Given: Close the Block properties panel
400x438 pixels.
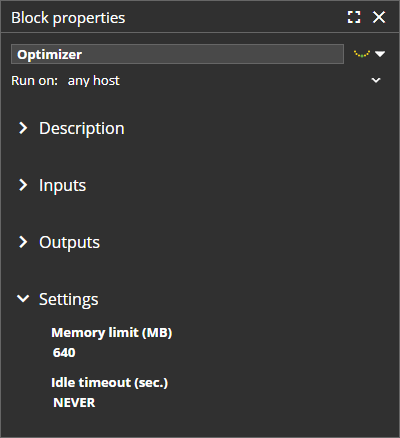Looking at the screenshot, I should pyautogui.click(x=379, y=17).
